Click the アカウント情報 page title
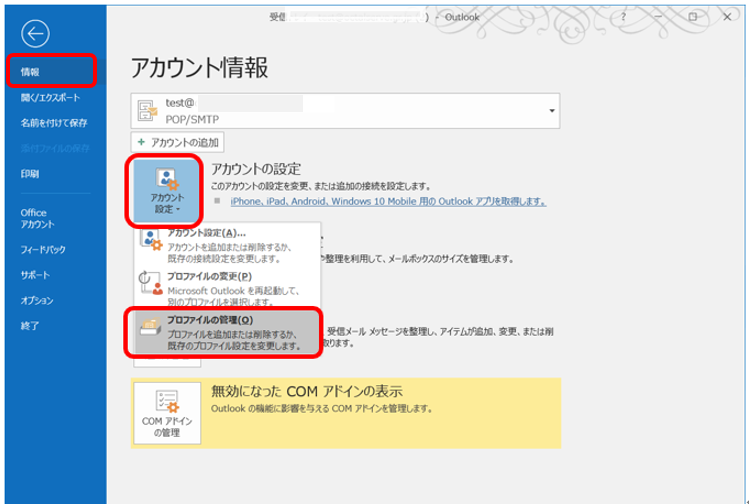 (200, 67)
